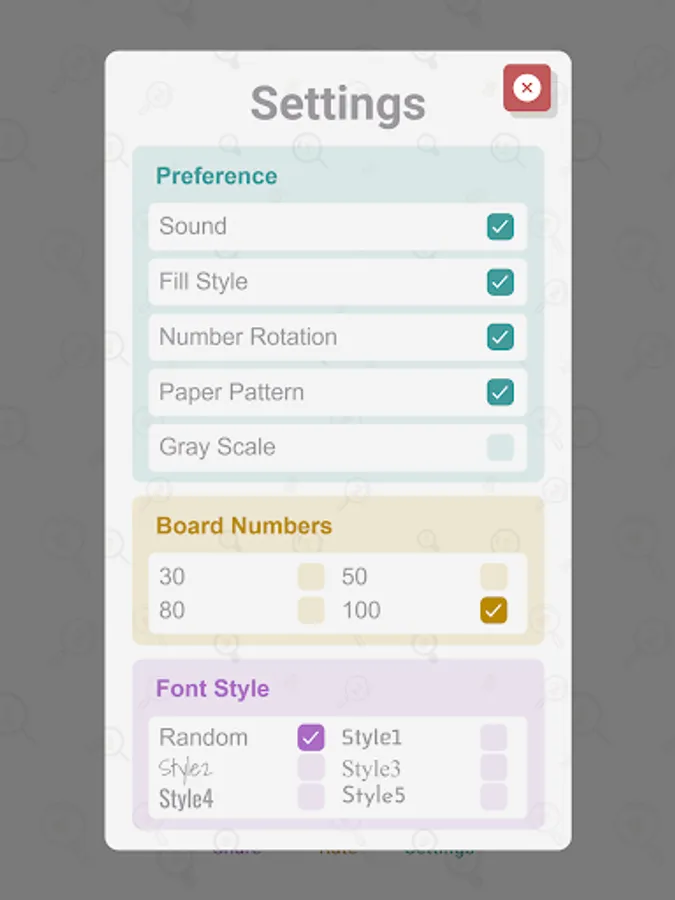Click the Sound preference row label
675x900 pixels.
tap(193, 227)
